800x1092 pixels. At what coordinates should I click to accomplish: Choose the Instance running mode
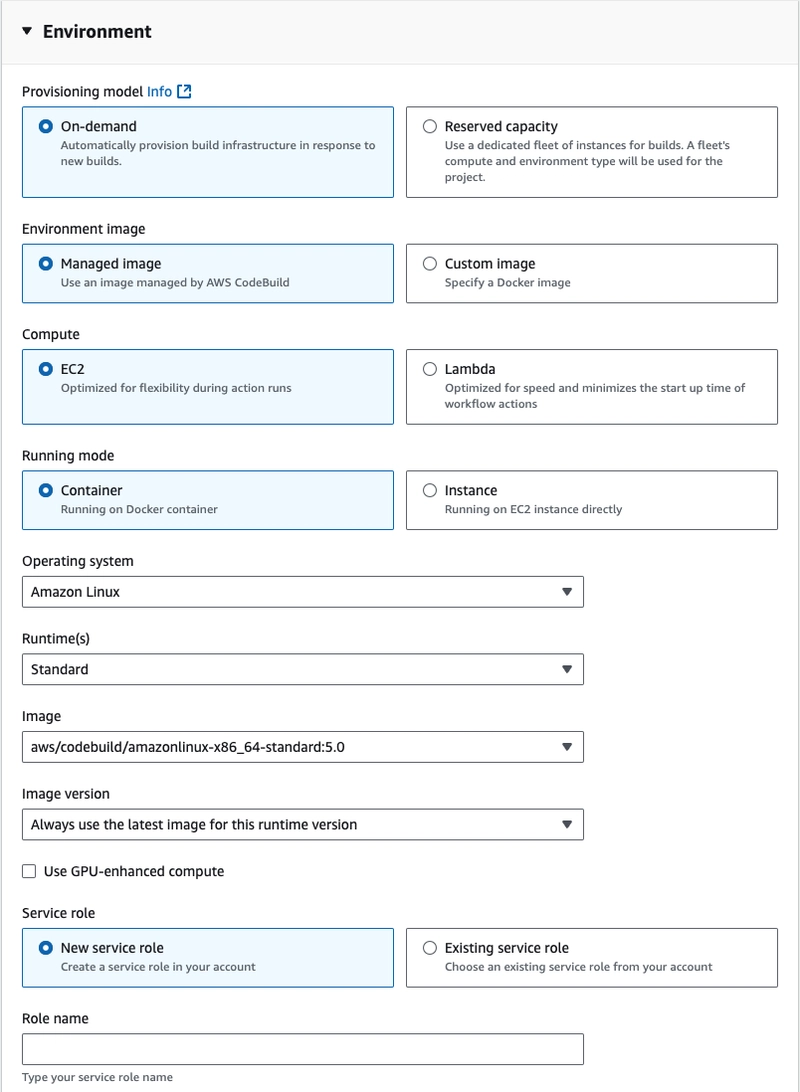tap(430, 490)
